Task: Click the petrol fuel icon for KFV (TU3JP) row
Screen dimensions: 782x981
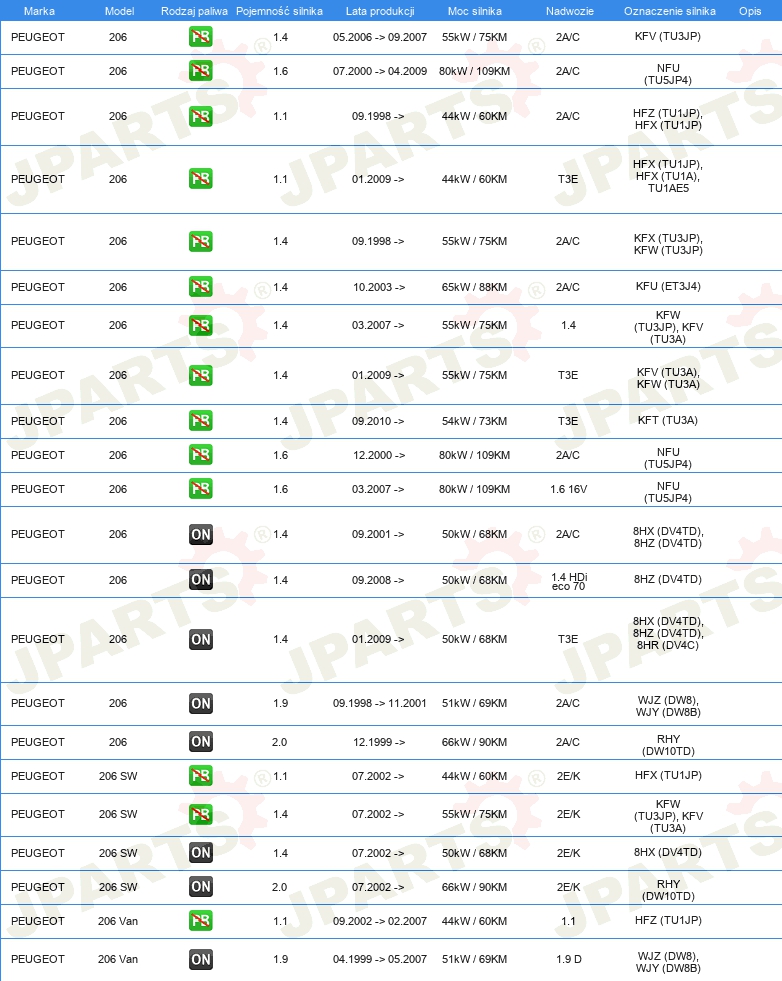Action: pyautogui.click(x=201, y=37)
